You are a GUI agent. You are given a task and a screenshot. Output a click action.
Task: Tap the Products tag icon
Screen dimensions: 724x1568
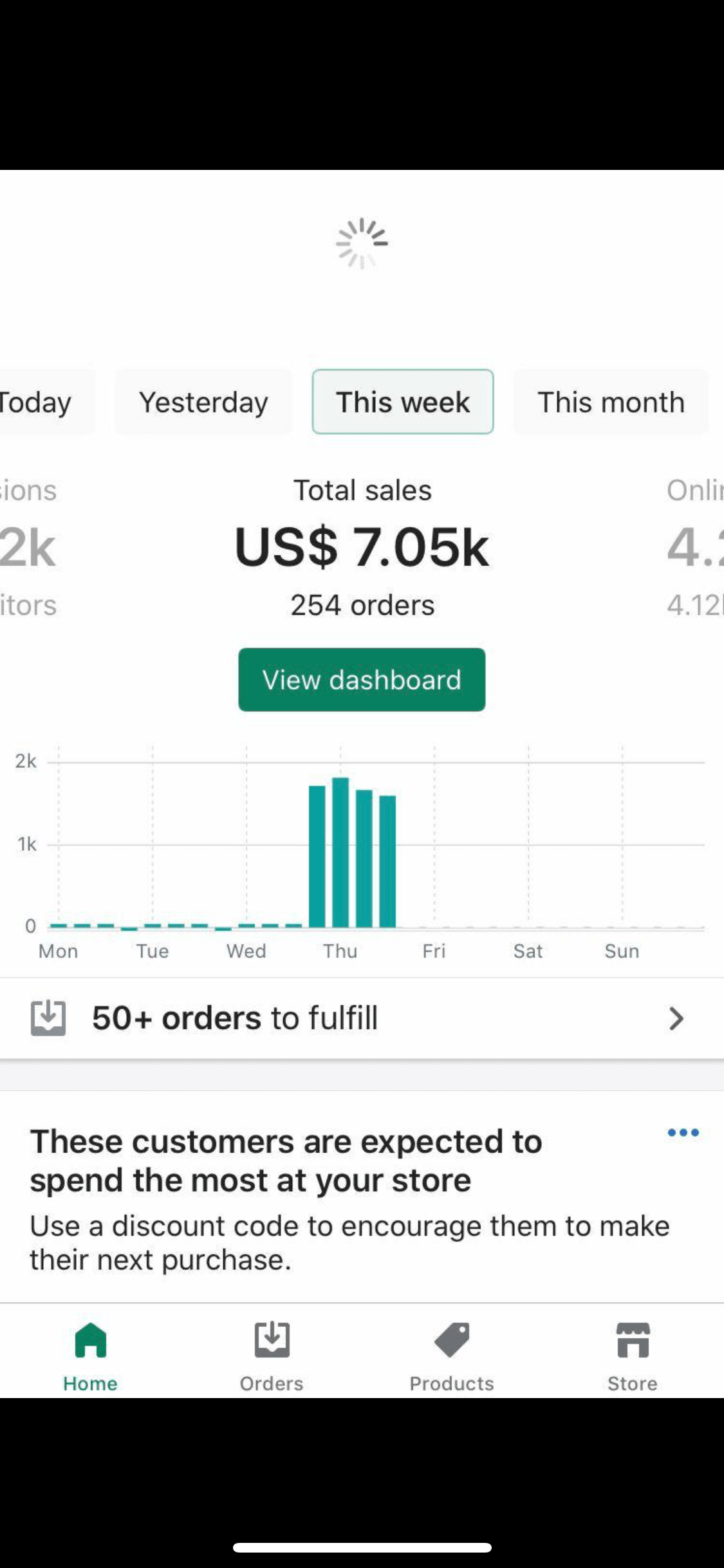point(452,1340)
